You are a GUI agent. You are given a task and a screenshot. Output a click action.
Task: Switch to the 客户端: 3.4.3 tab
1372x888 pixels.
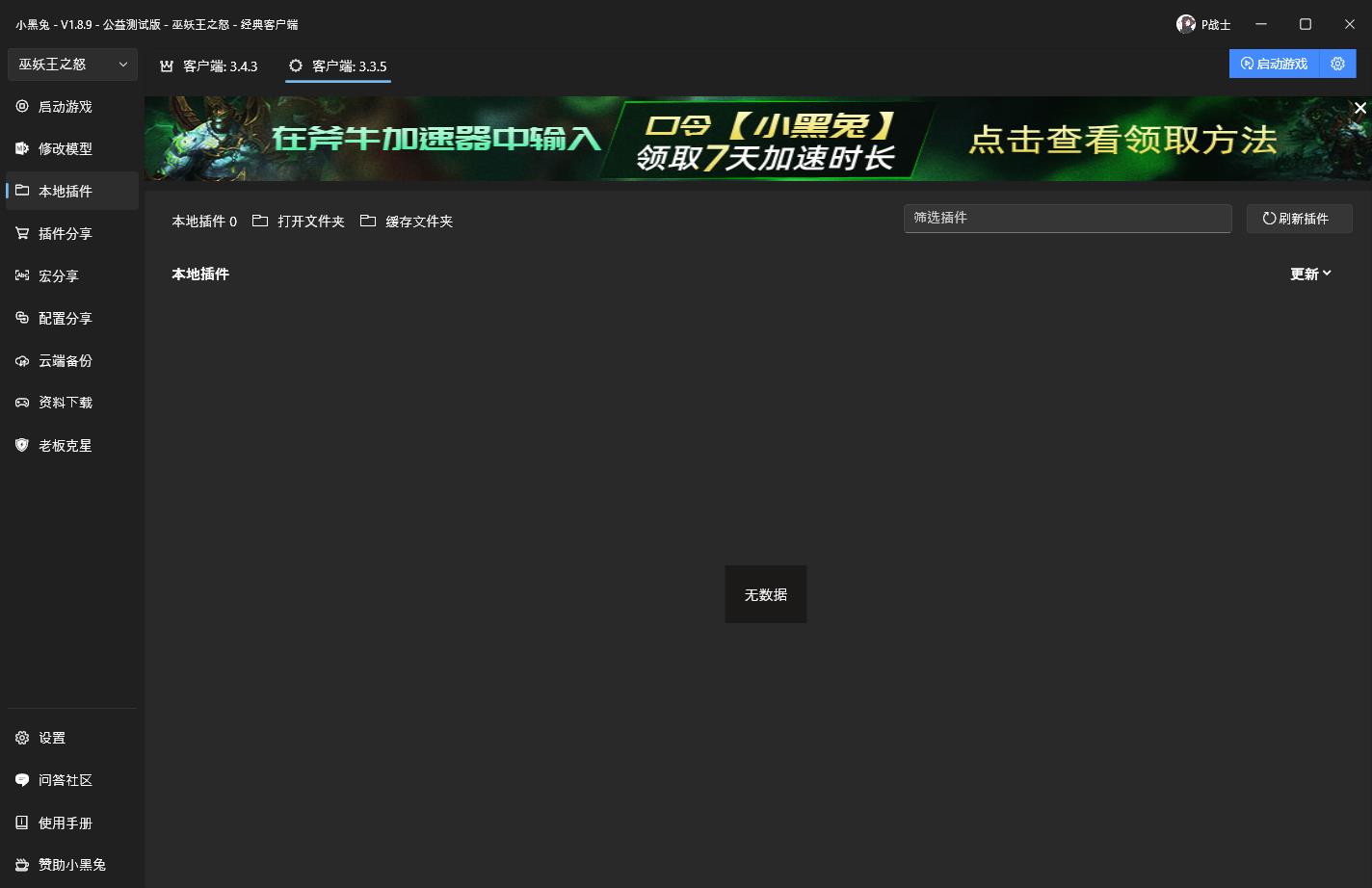[x=209, y=66]
